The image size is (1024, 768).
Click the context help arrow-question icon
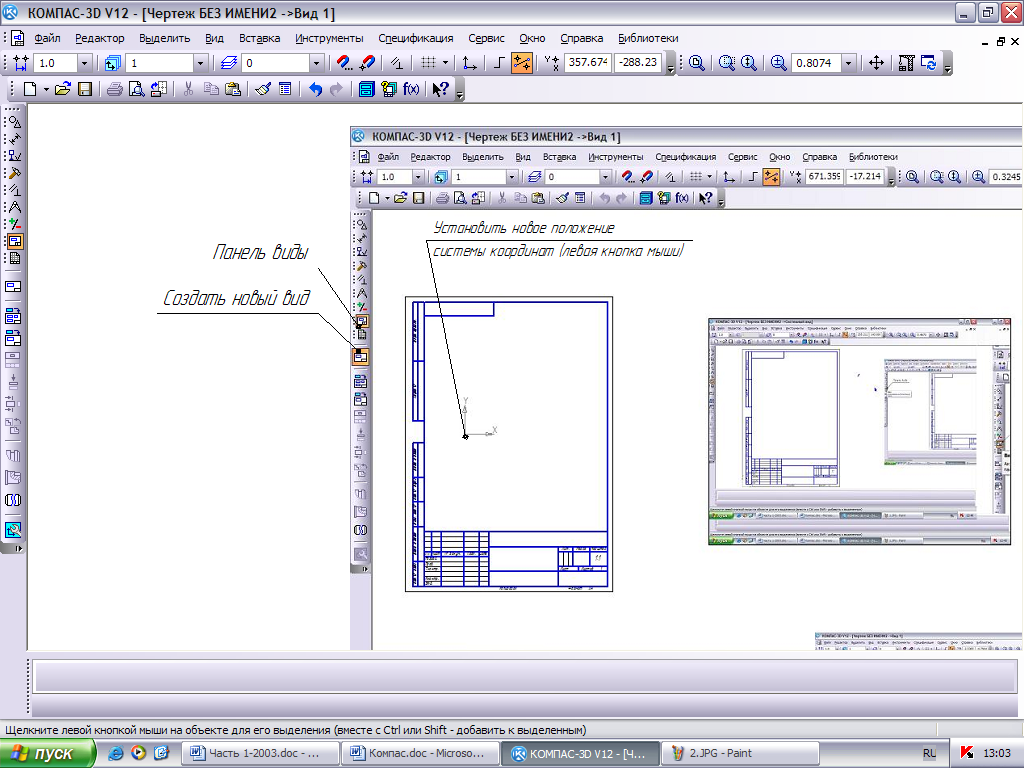coord(440,89)
